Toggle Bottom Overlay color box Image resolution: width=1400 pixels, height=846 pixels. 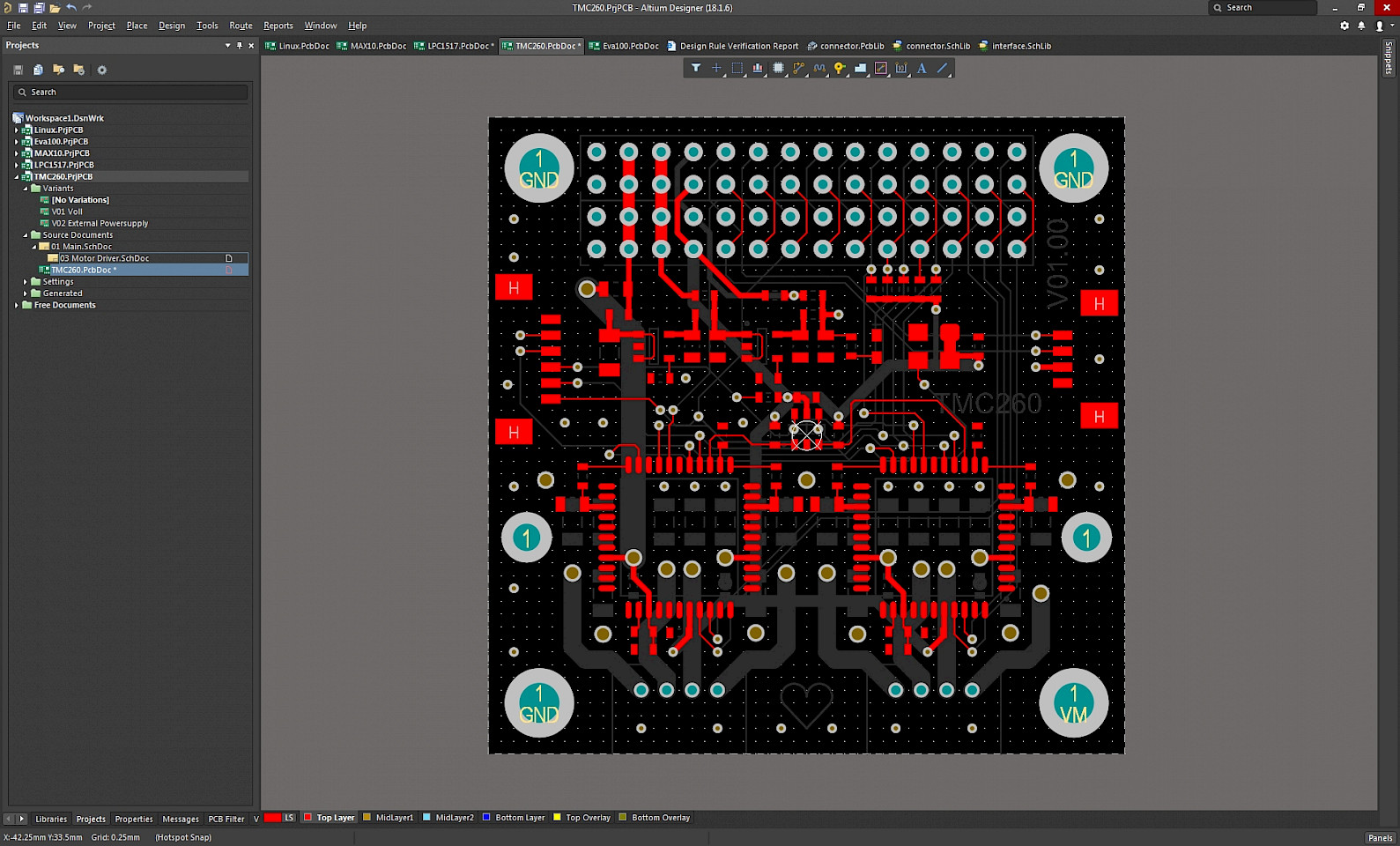pyautogui.click(x=623, y=818)
